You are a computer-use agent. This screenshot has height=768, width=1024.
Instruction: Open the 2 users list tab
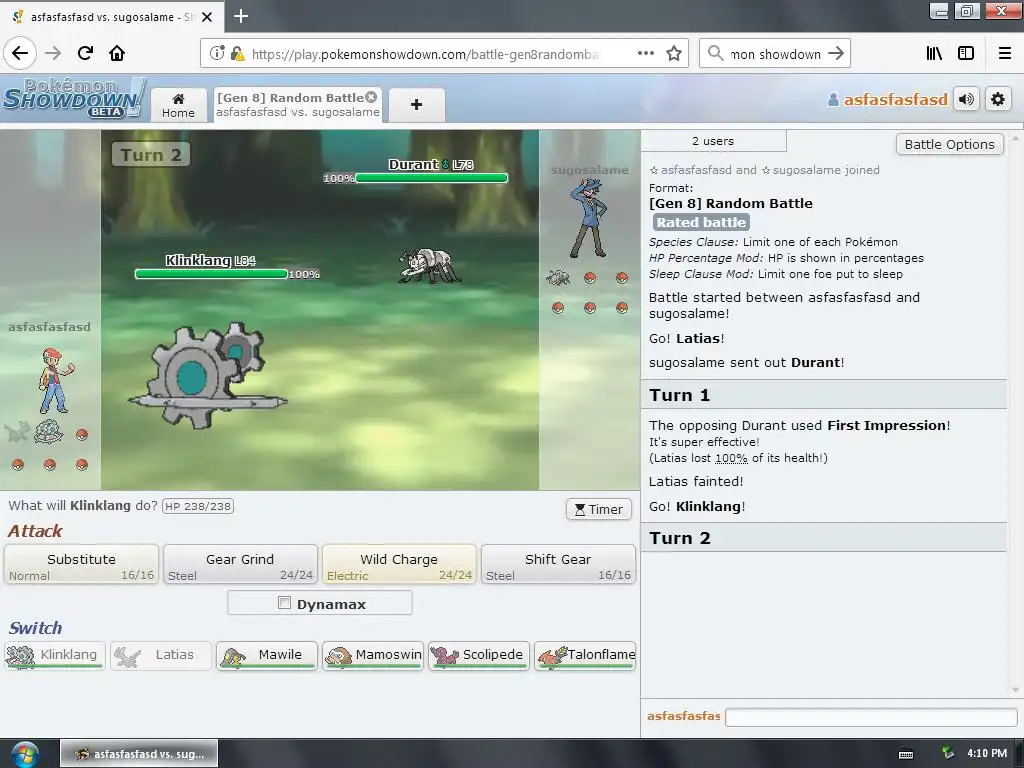pyautogui.click(x=713, y=141)
